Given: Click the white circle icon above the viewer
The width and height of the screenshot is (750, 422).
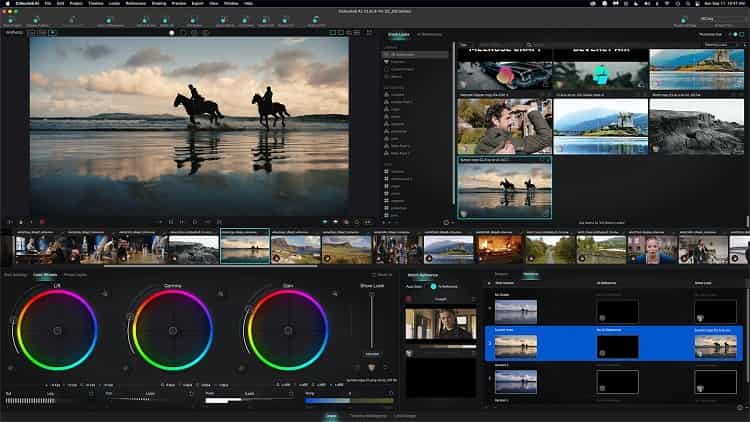Looking at the screenshot, I should click(172, 33).
